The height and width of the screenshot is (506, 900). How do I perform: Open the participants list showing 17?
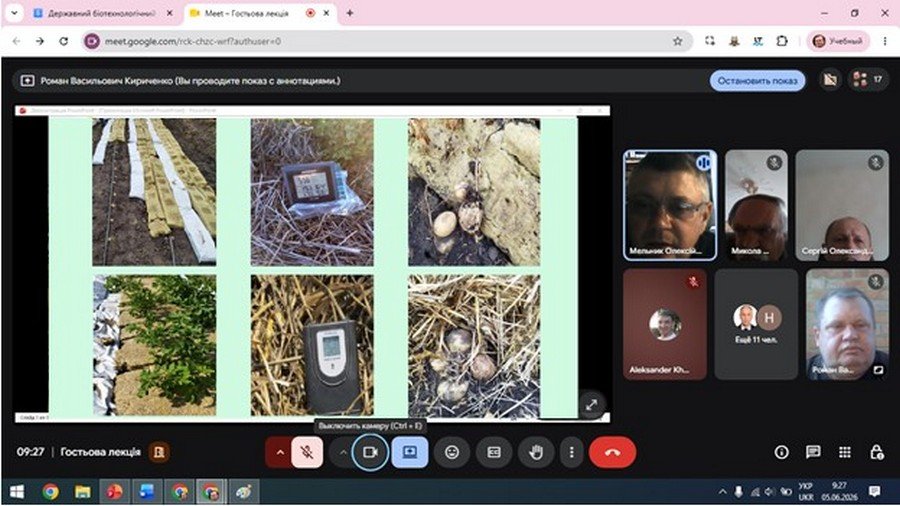point(868,80)
